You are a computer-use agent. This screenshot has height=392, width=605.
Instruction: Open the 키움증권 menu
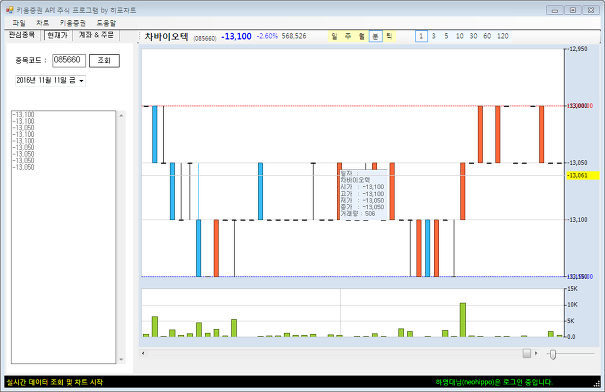(73, 23)
